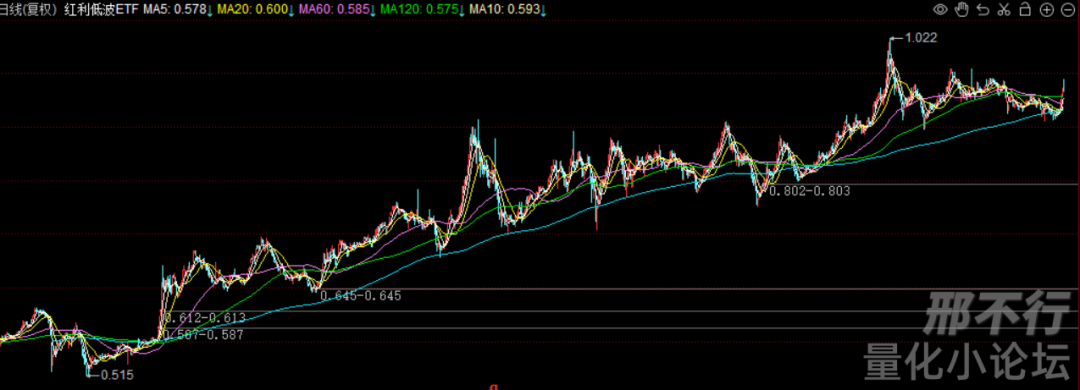Select the scissors cut tool

(1004, 10)
